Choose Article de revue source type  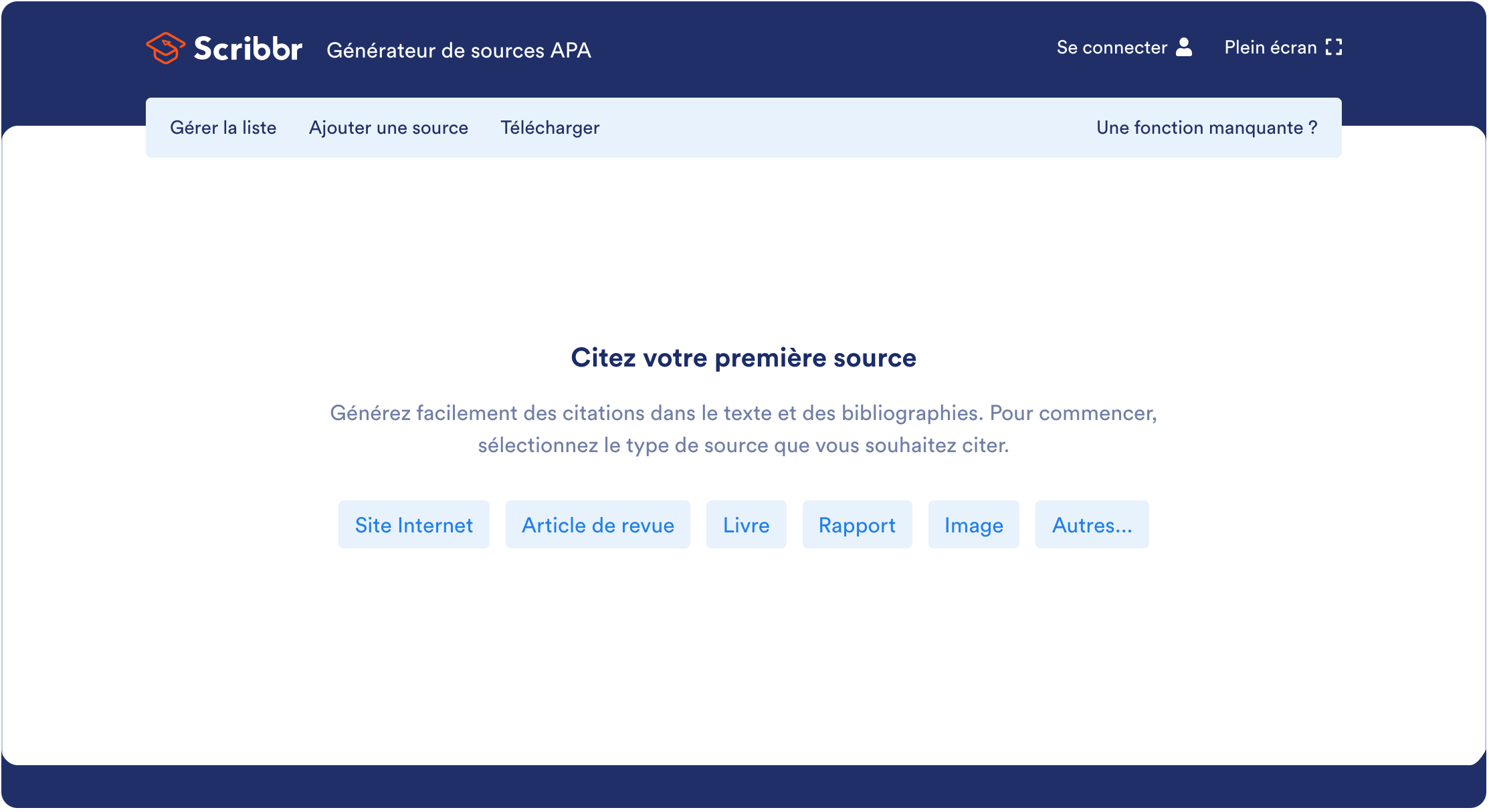[598, 525]
